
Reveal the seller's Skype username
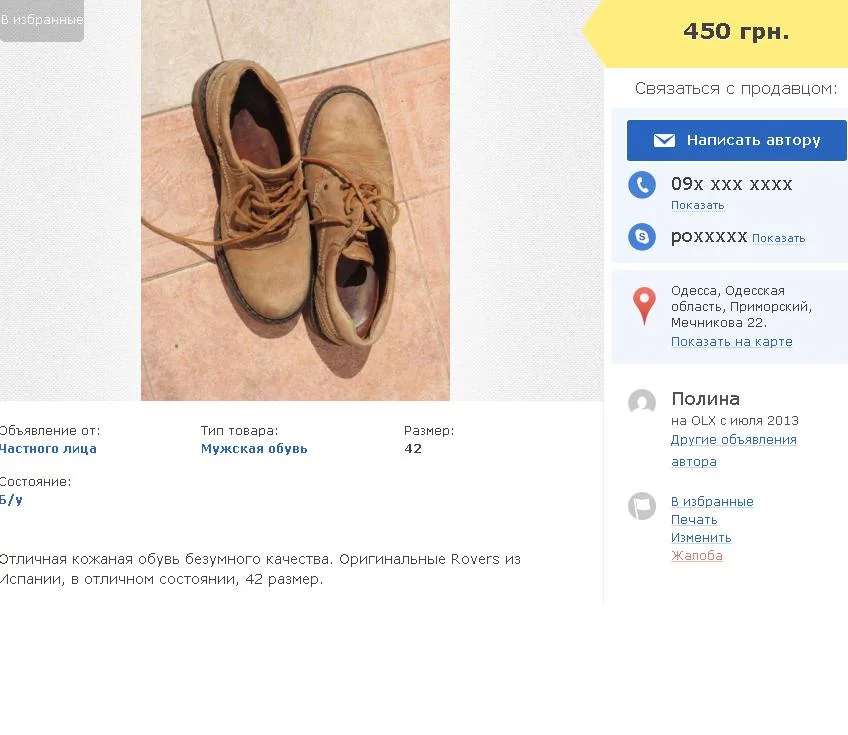778,239
